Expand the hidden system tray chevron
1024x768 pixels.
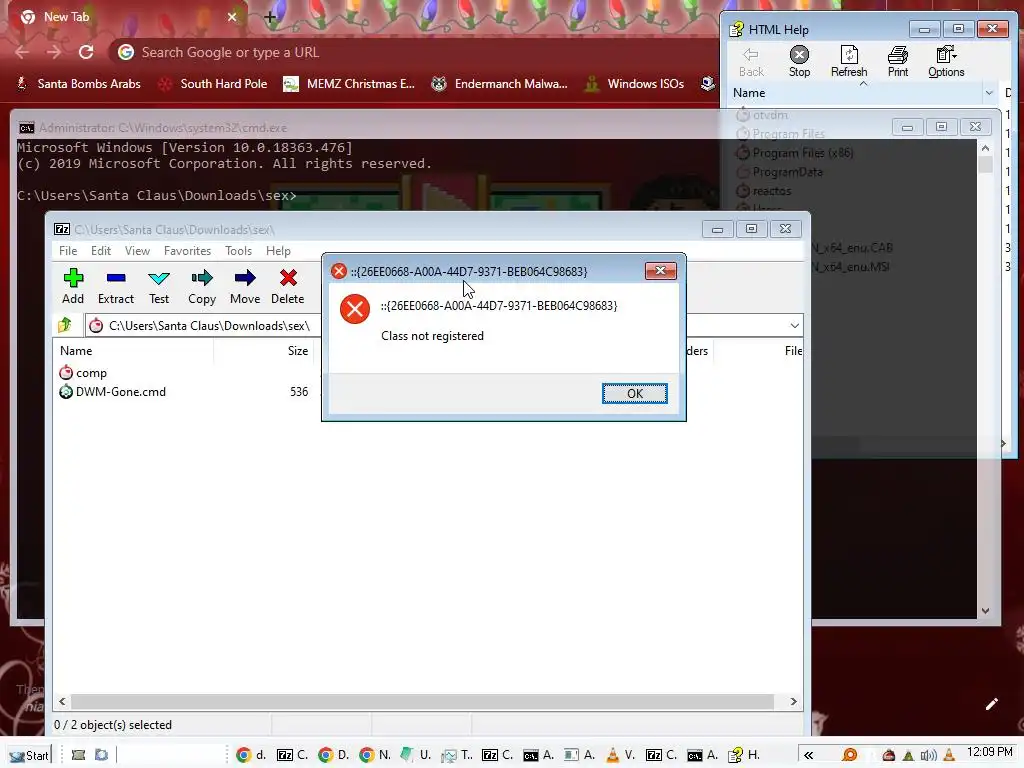point(808,756)
